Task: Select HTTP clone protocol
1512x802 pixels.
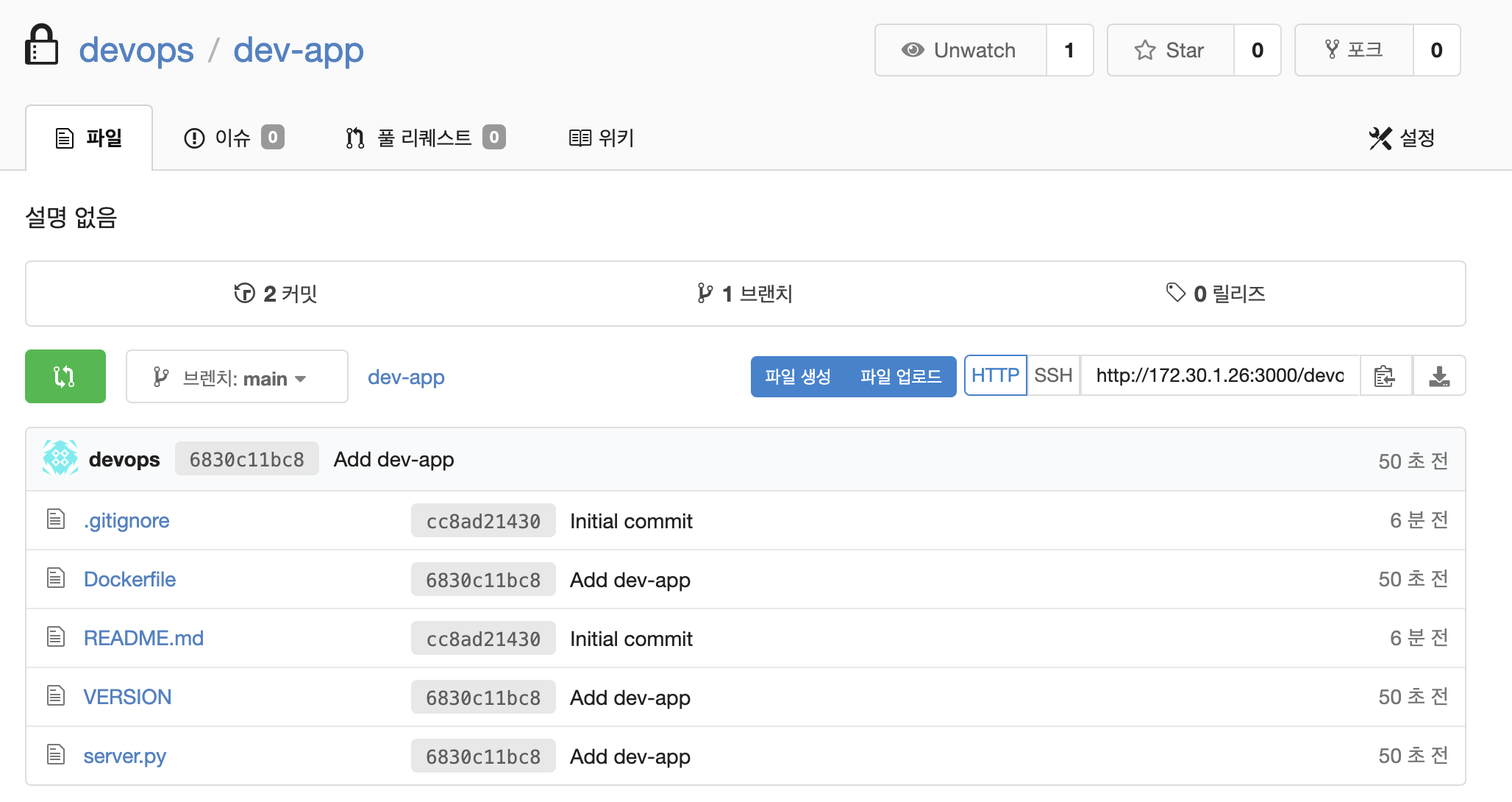Action: 995,375
